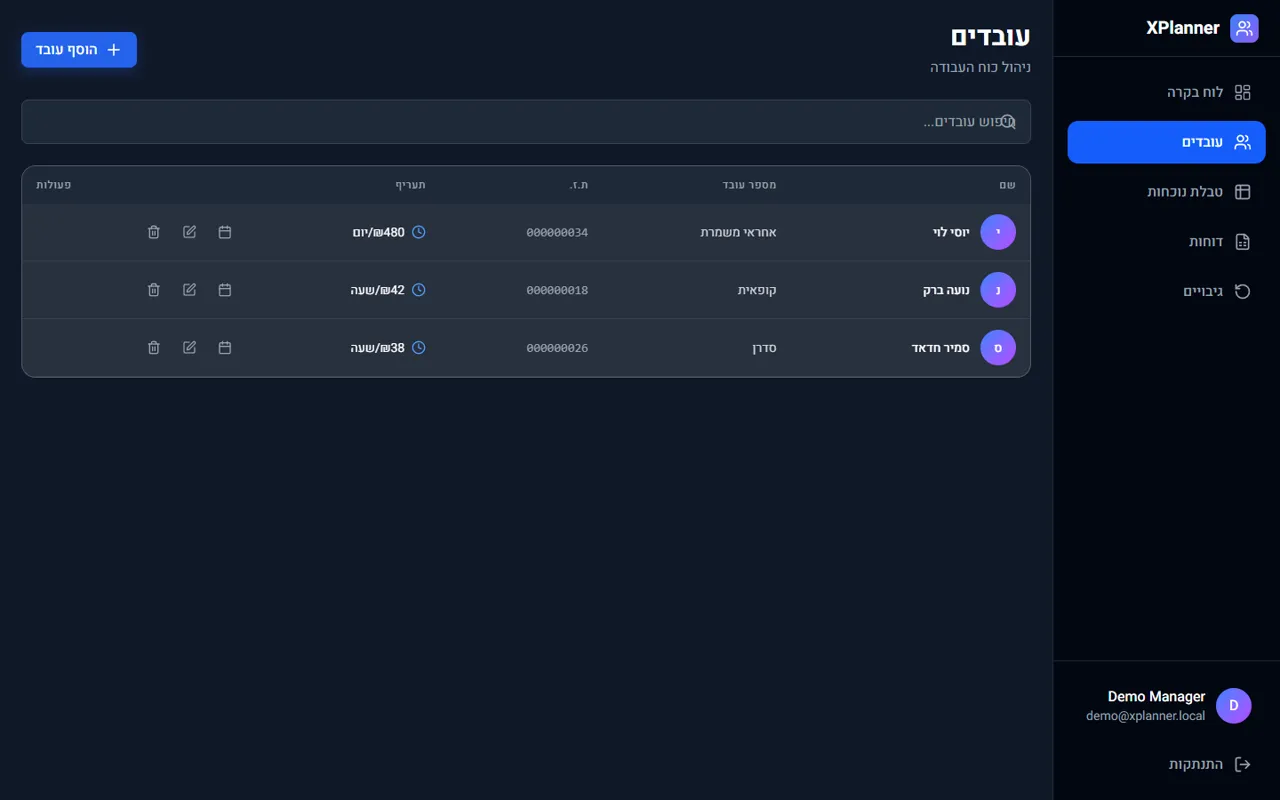
Task: Delete employee סמיר חדאד
Action: 154,348
